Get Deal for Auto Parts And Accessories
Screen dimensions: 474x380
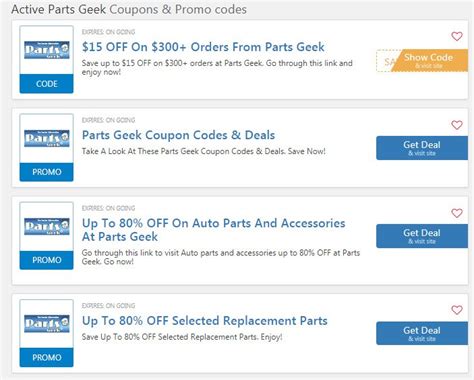(x=422, y=236)
